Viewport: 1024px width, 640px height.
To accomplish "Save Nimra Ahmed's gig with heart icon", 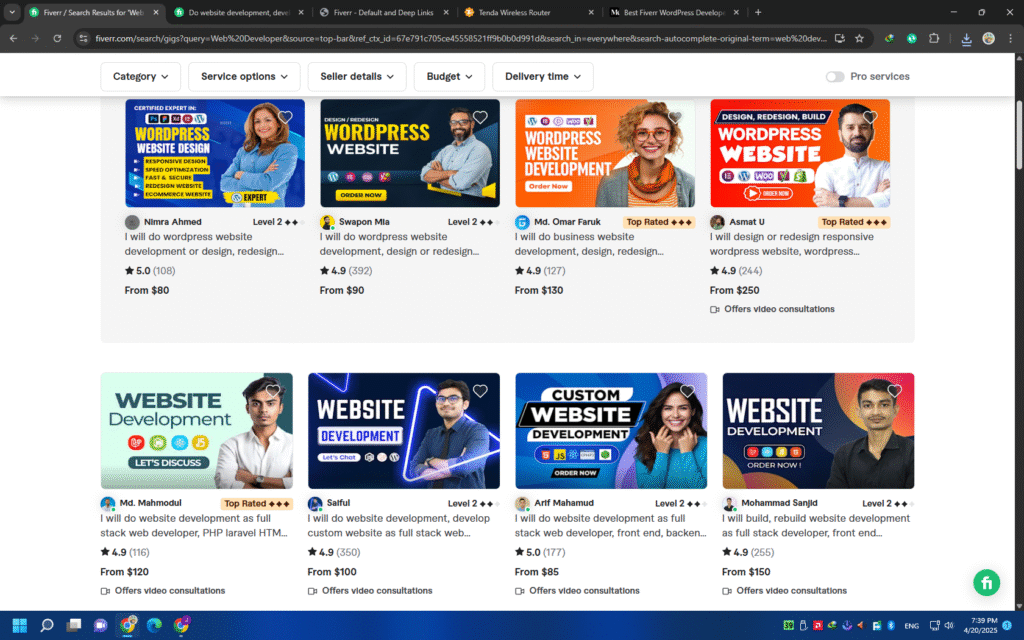I will pos(285,117).
